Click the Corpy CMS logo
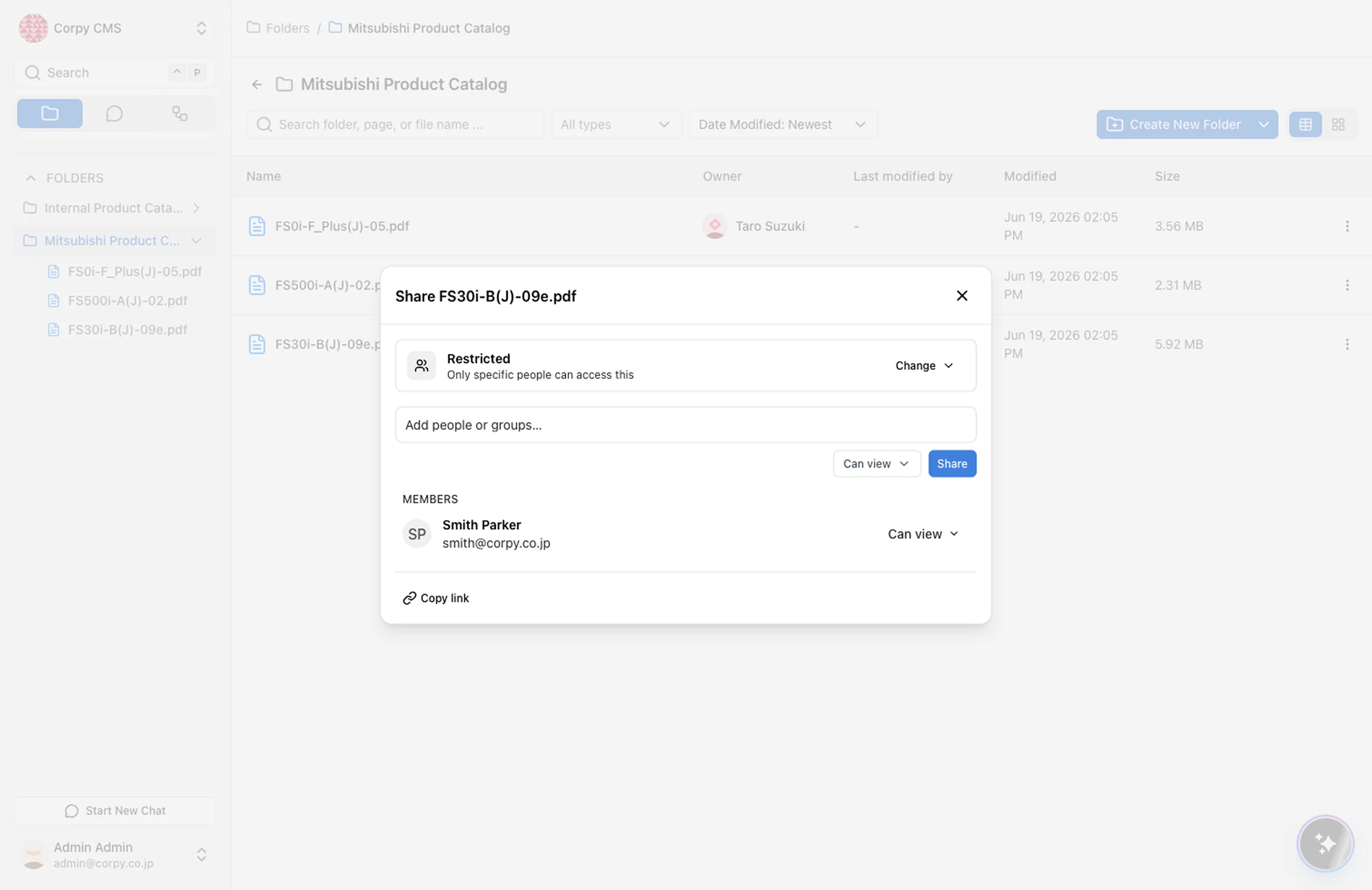The image size is (1372, 890). pyautogui.click(x=33, y=28)
